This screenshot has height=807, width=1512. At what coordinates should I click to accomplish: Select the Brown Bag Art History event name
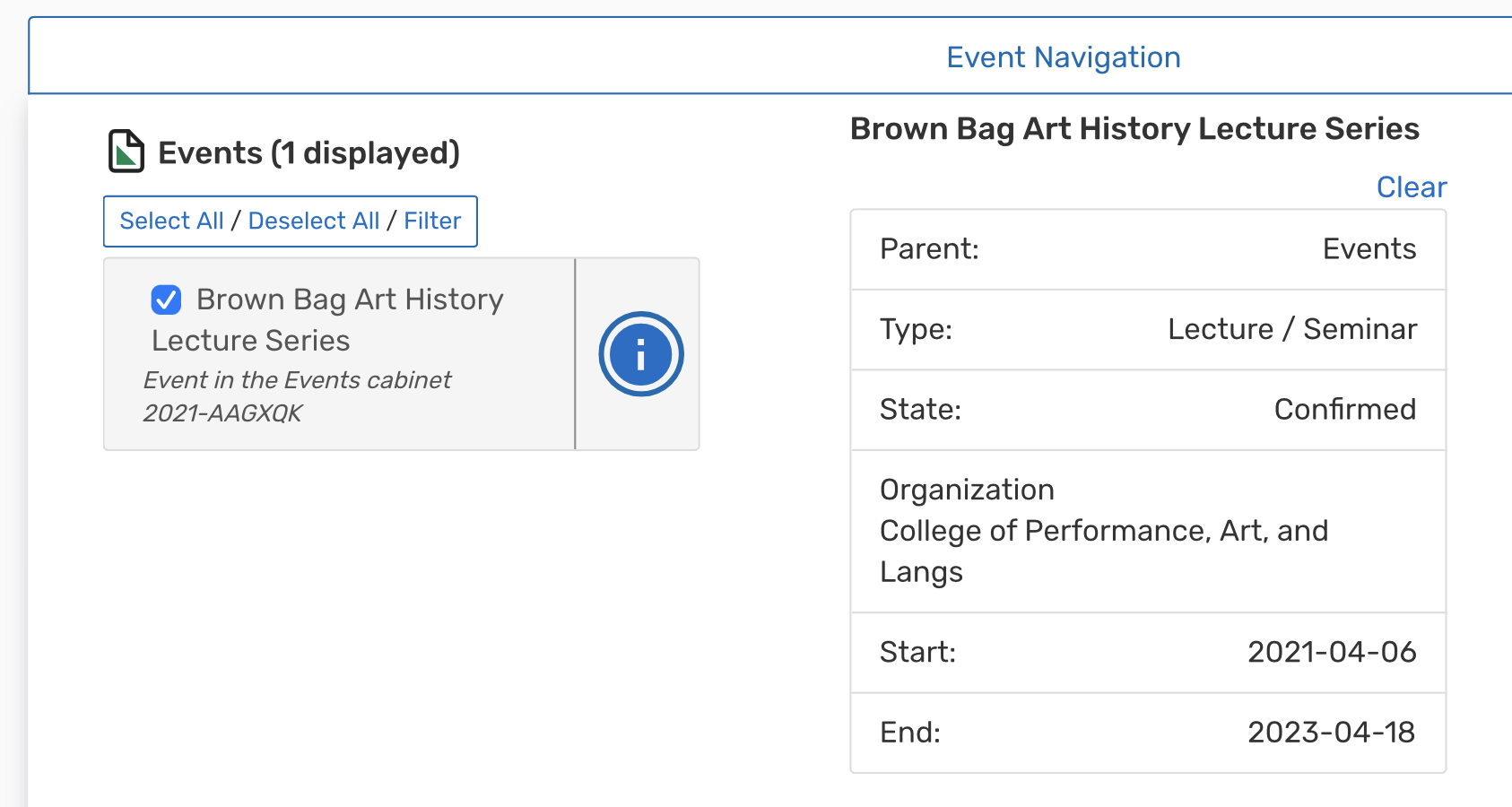[x=350, y=300]
